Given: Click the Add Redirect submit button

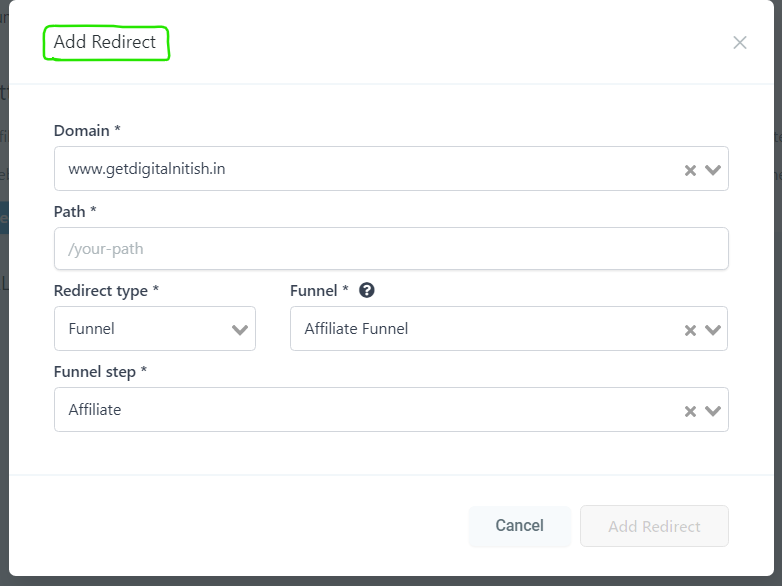Looking at the screenshot, I should pyautogui.click(x=654, y=526).
